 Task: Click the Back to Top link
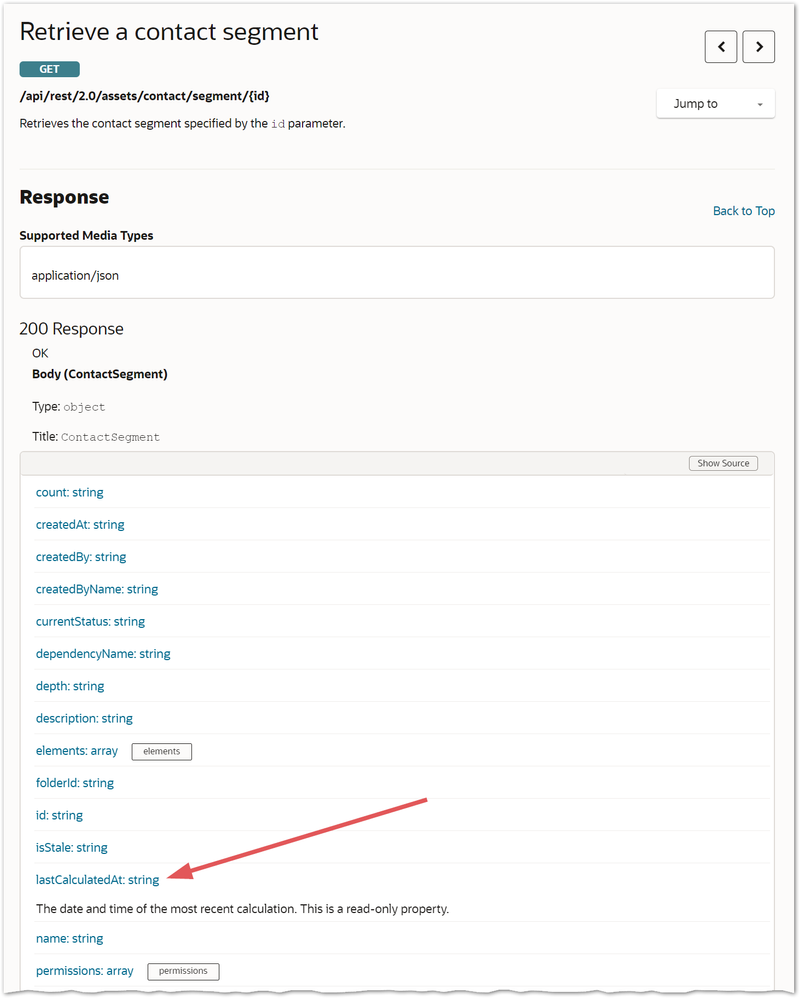(743, 211)
